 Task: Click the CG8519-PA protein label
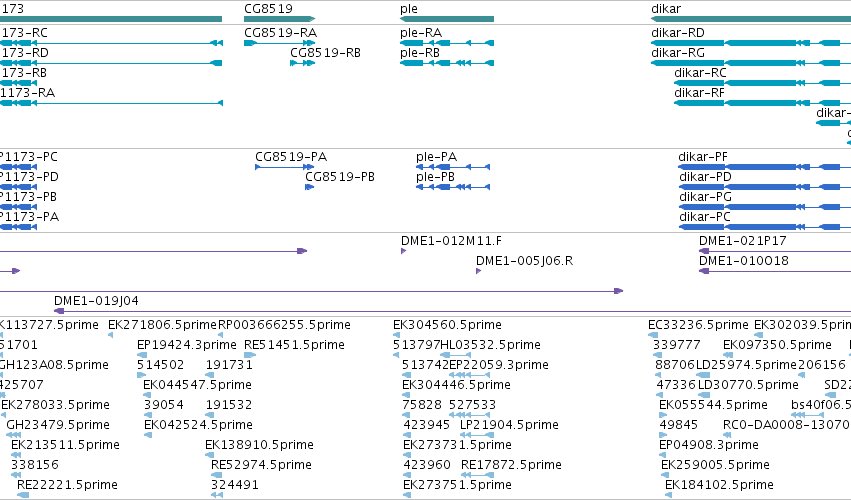(x=291, y=157)
